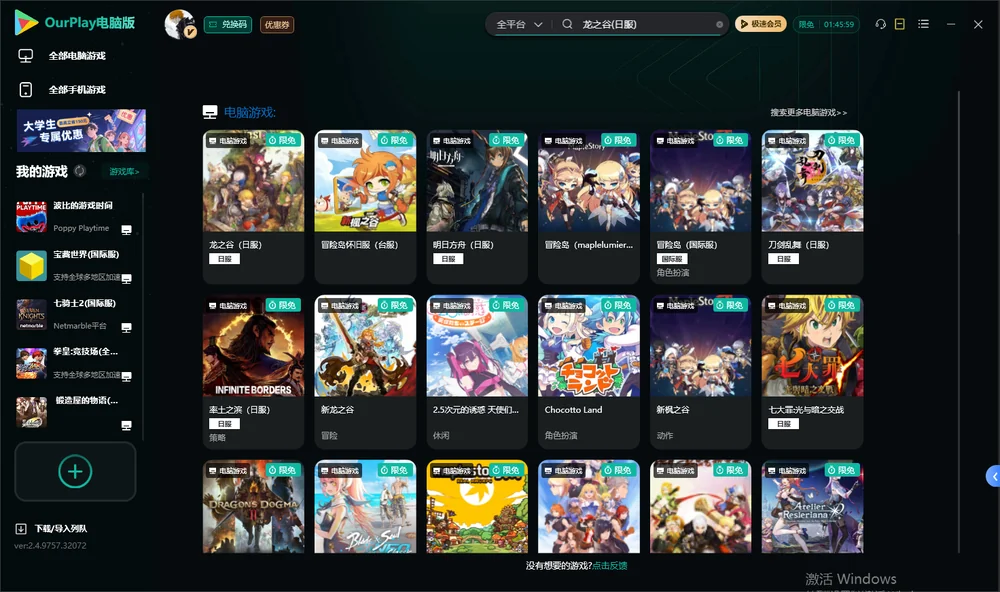Click the 极速会员 membership button
Viewport: 1000px width, 592px height.
pos(761,24)
